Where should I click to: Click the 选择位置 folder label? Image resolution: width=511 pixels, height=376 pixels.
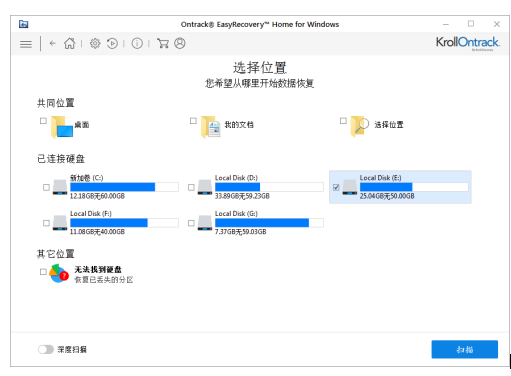tap(389, 125)
